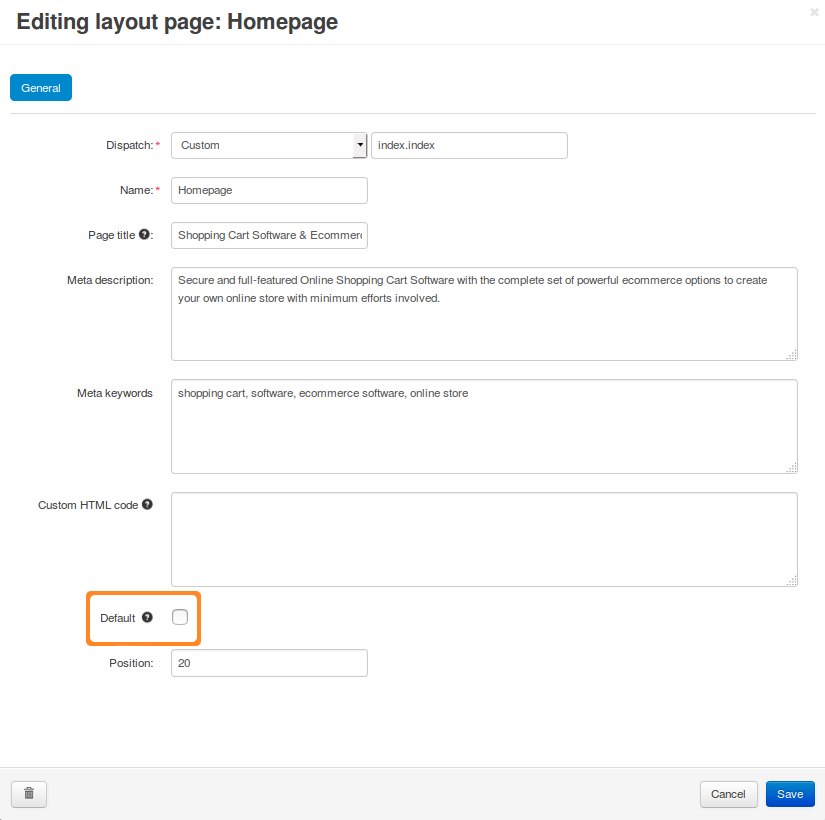Click into the Page title input field
The width and height of the screenshot is (825, 820).
point(269,235)
